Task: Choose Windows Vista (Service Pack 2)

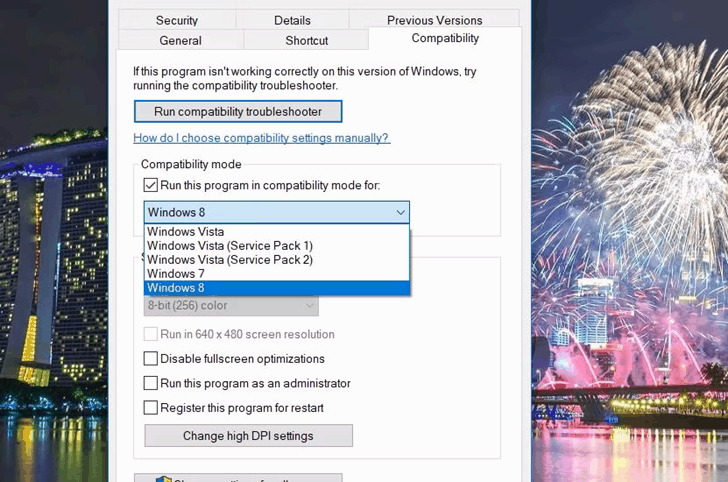Action: (277, 259)
